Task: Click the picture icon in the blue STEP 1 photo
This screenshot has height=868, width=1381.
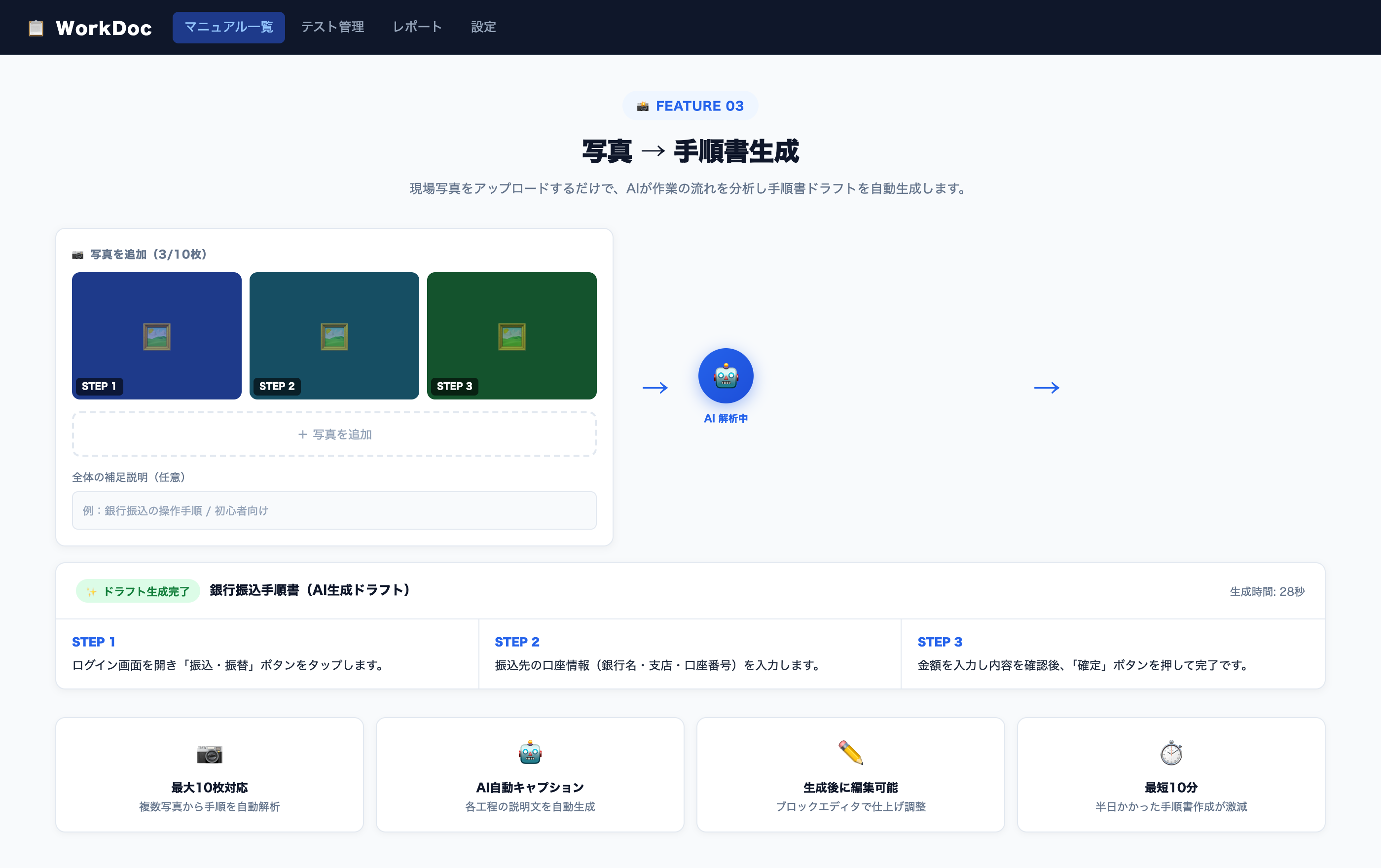Action: point(156,336)
